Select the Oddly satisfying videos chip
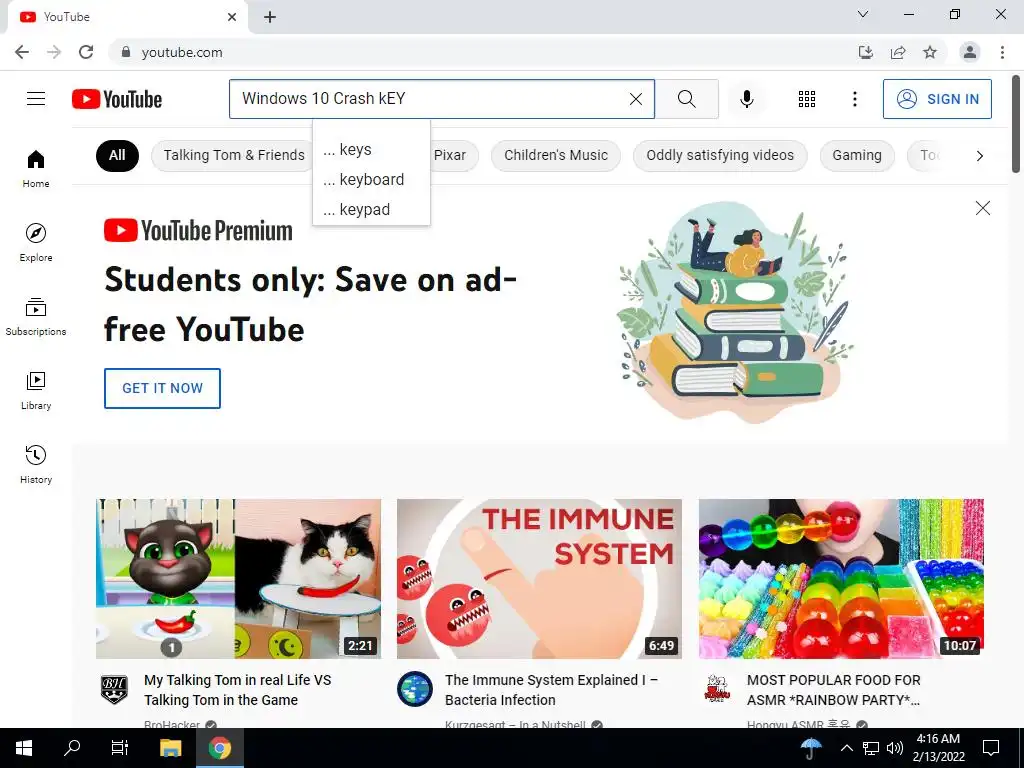Screen dimensions: 1024x768 pos(720,155)
